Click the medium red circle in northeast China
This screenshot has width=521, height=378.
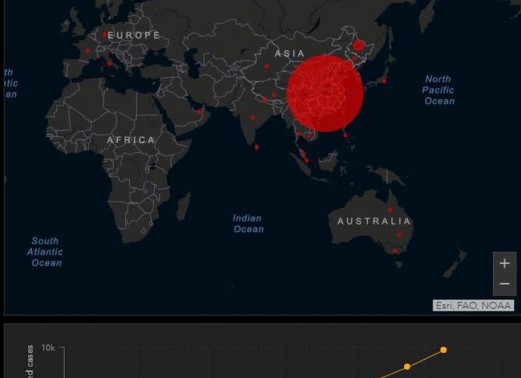pyautogui.click(x=358, y=46)
